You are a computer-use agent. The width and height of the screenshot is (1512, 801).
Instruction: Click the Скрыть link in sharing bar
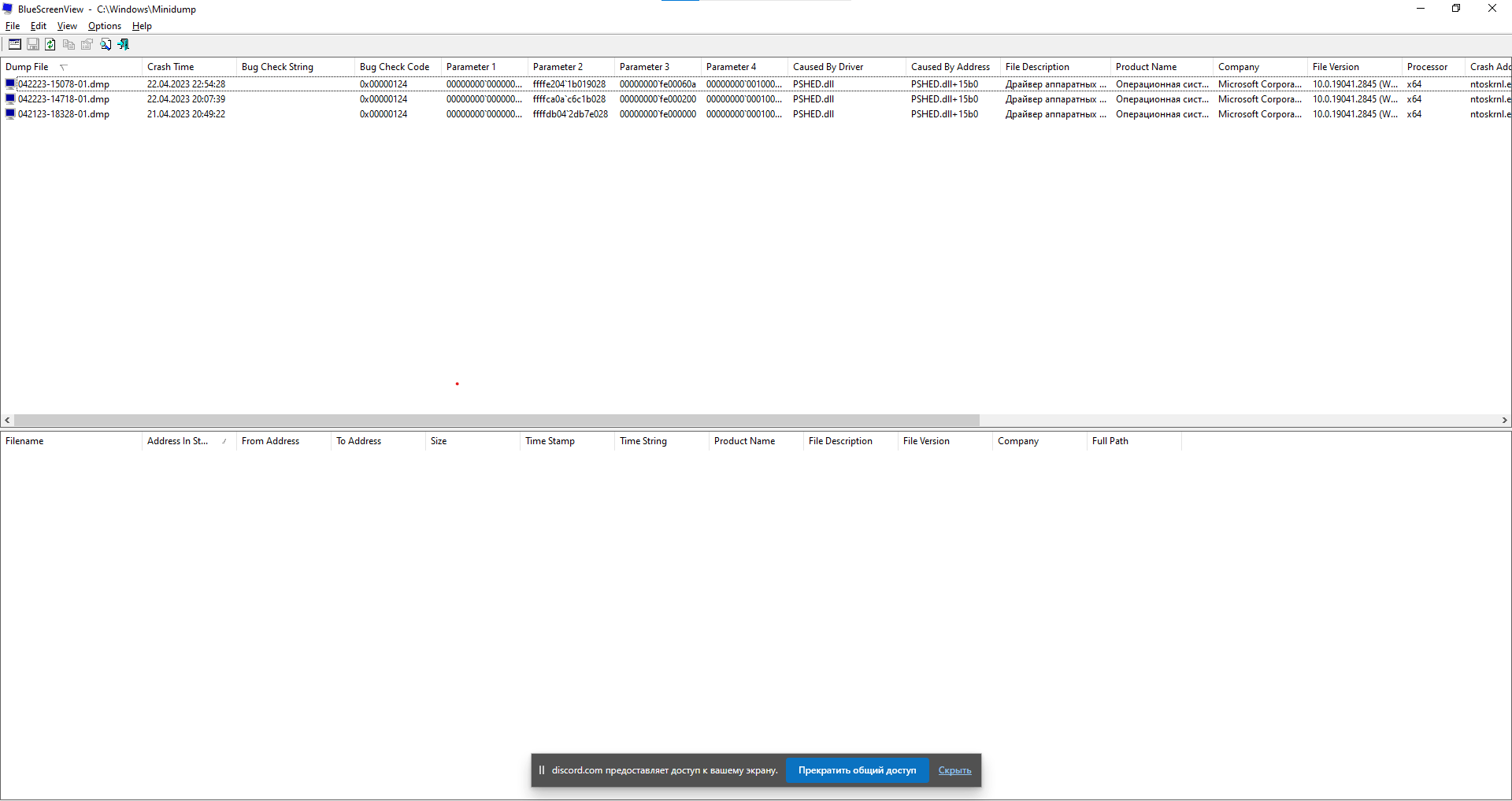[x=954, y=770]
